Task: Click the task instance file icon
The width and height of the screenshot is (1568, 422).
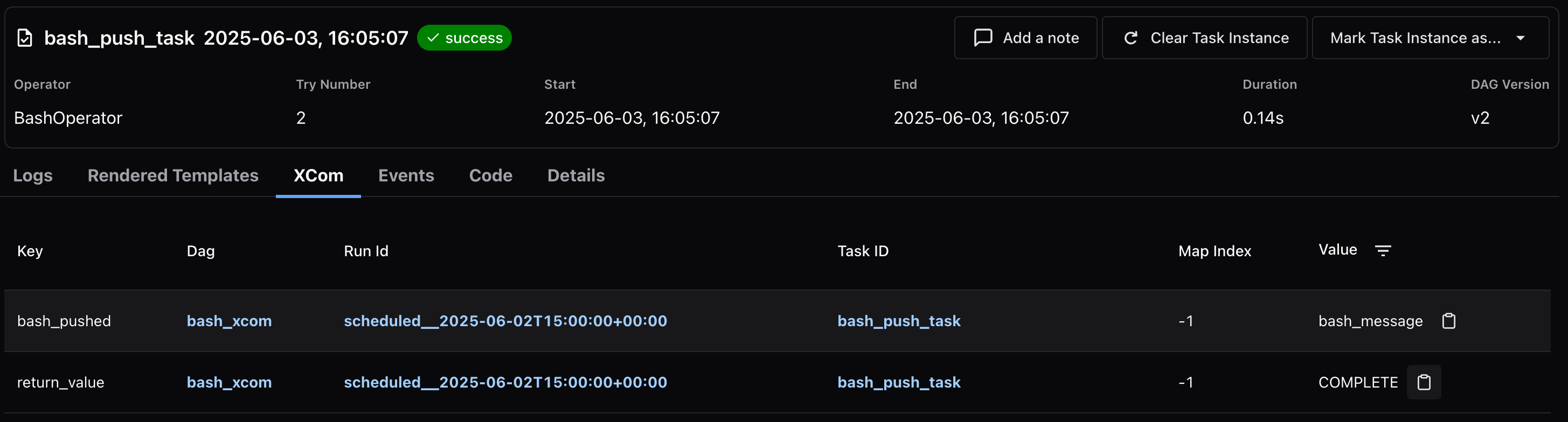Action: tap(24, 38)
